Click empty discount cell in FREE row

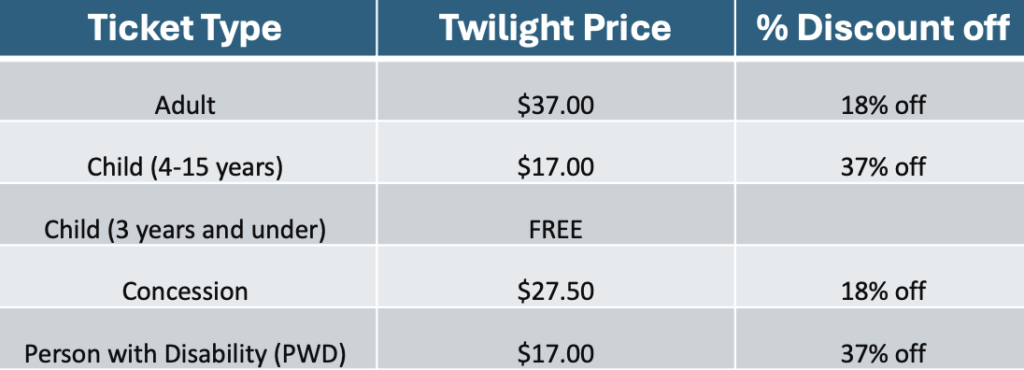coord(880,215)
